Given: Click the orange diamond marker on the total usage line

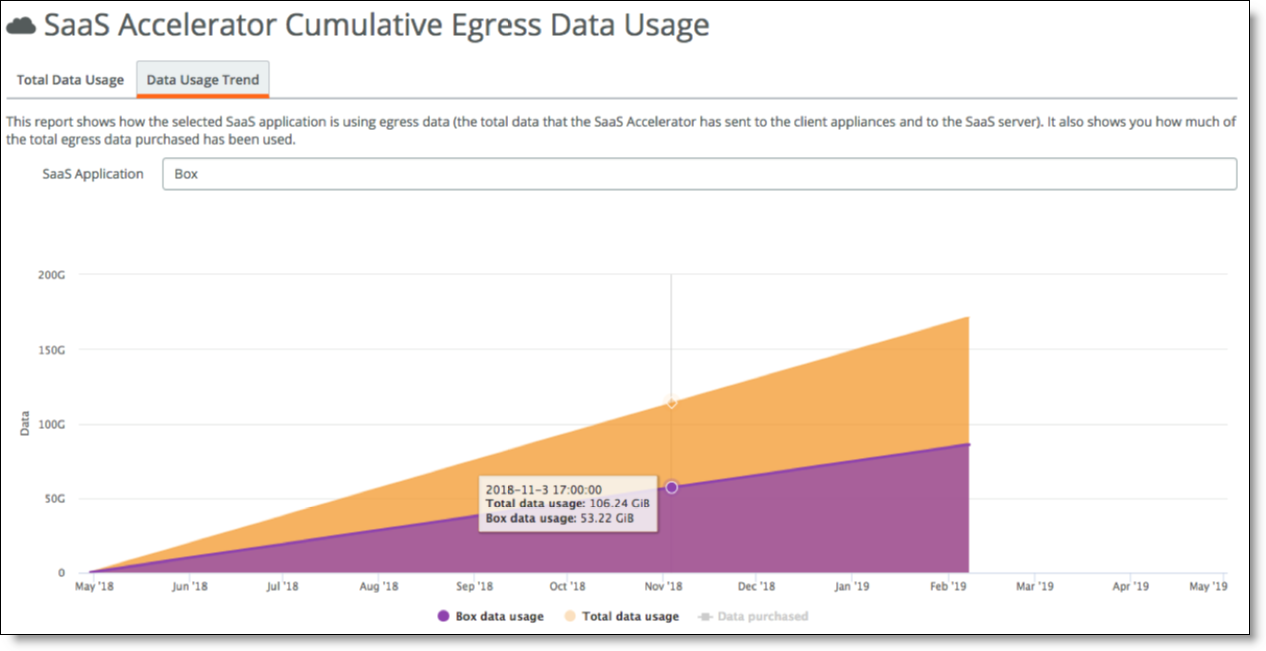Looking at the screenshot, I should 672,403.
